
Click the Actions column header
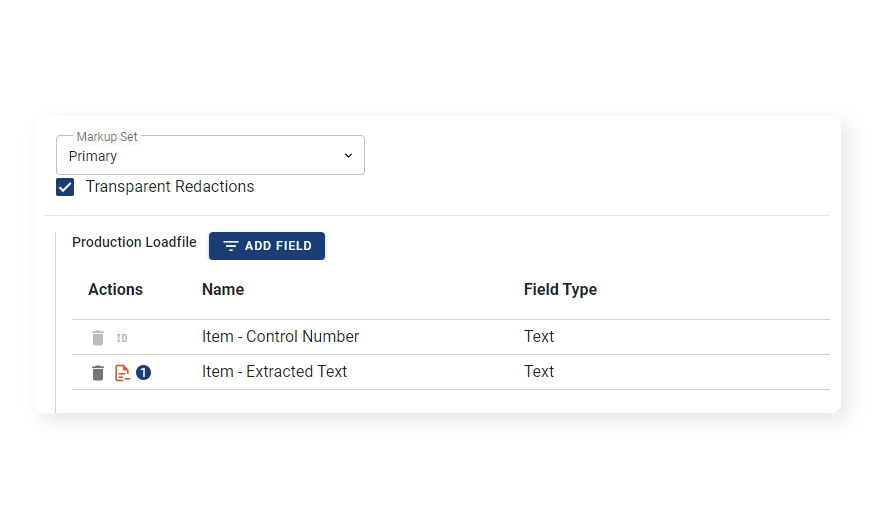pyautogui.click(x=115, y=290)
